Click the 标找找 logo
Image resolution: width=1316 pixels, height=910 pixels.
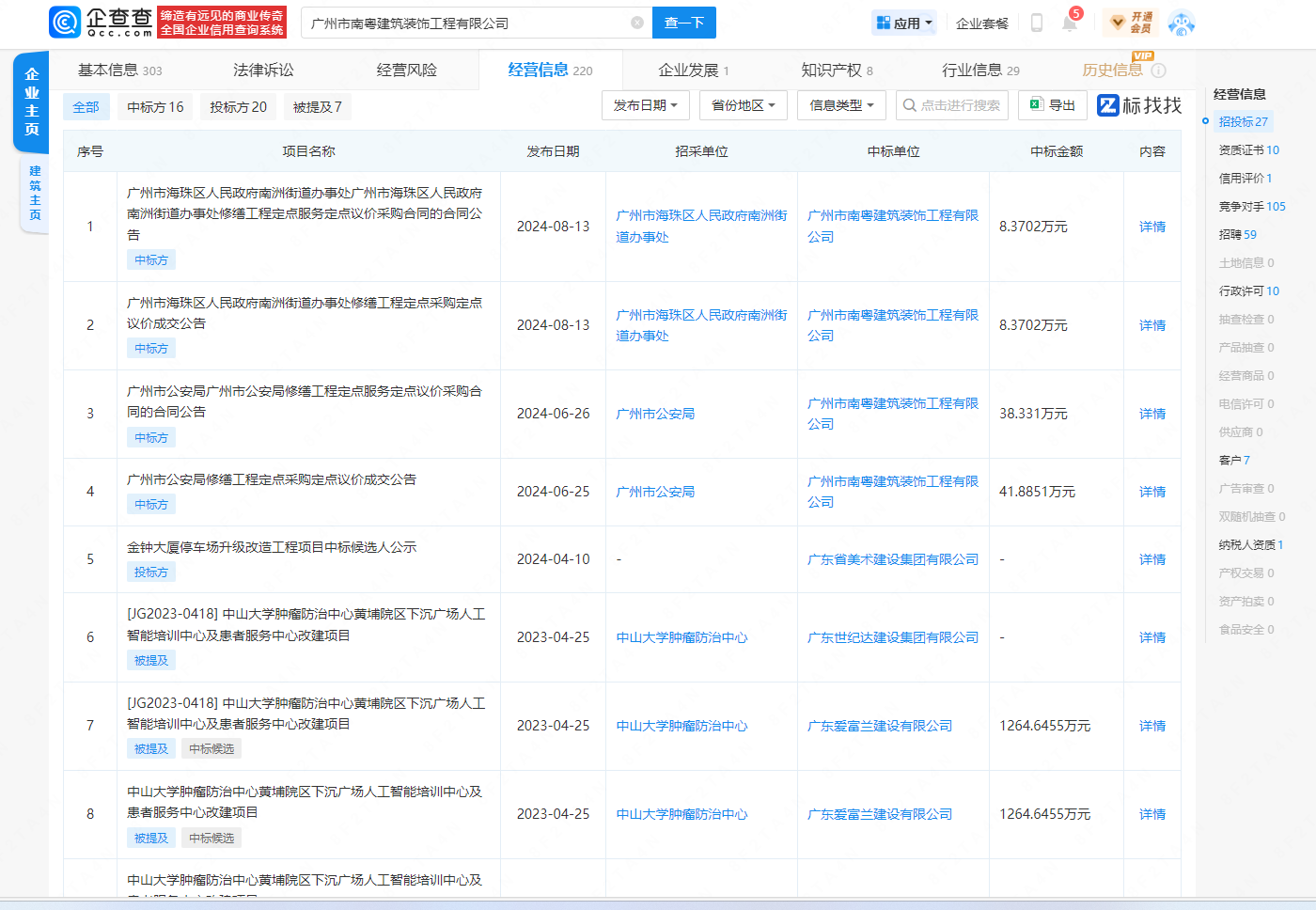(x=1139, y=105)
